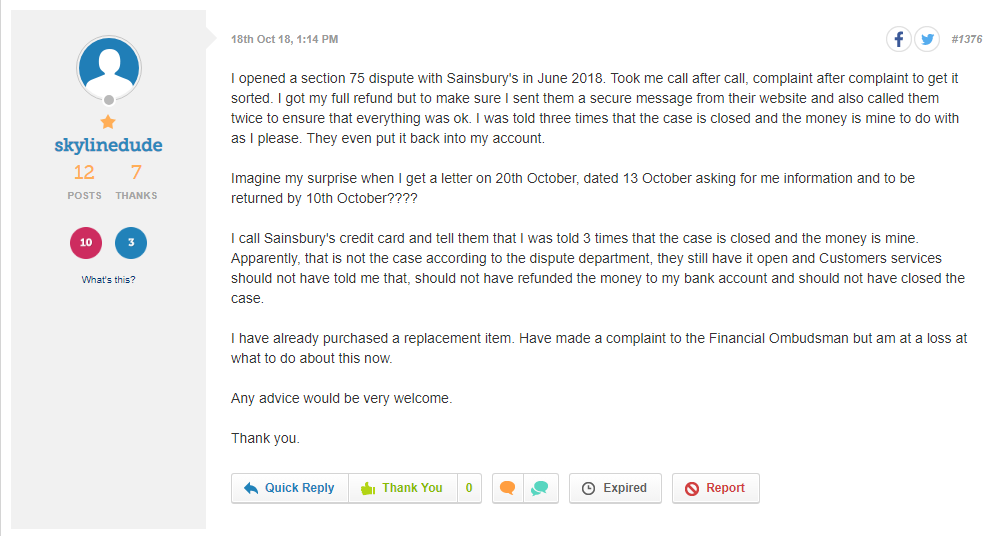Viewport: 999px width, 536px height.
Task: Click the 12 posts count
Action: click(84, 174)
